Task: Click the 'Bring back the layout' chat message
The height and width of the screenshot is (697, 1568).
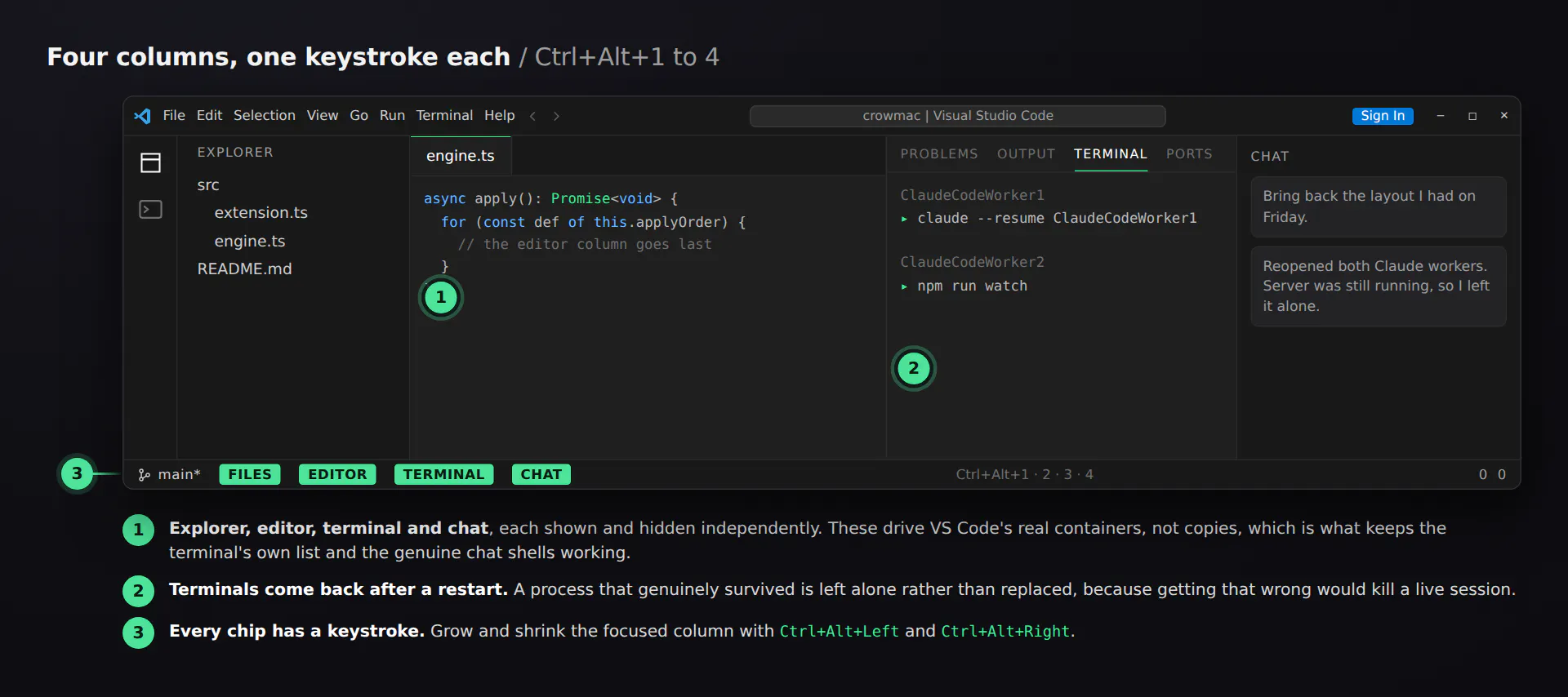Action: point(1379,206)
